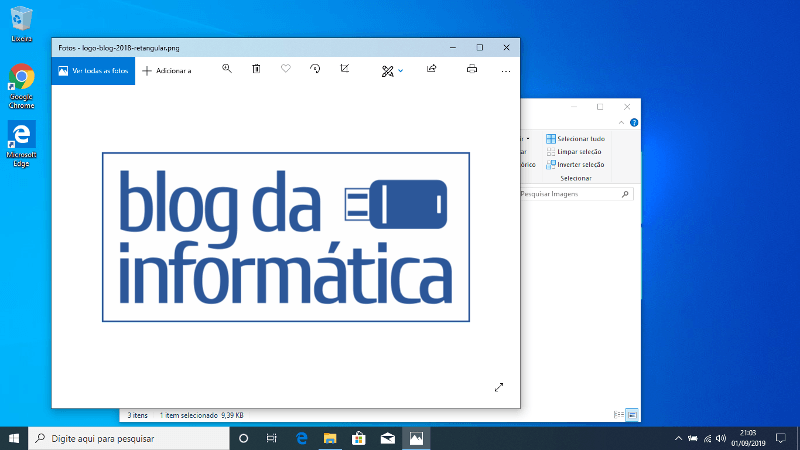Image resolution: width=800 pixels, height=450 pixels.
Task: Delete the photo with the trash icon
Action: (256, 69)
